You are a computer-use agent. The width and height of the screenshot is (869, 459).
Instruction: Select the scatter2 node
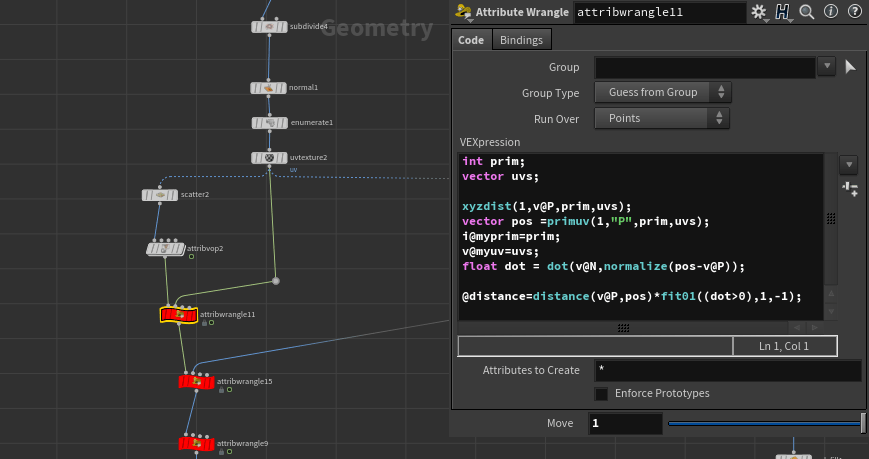(x=159, y=194)
